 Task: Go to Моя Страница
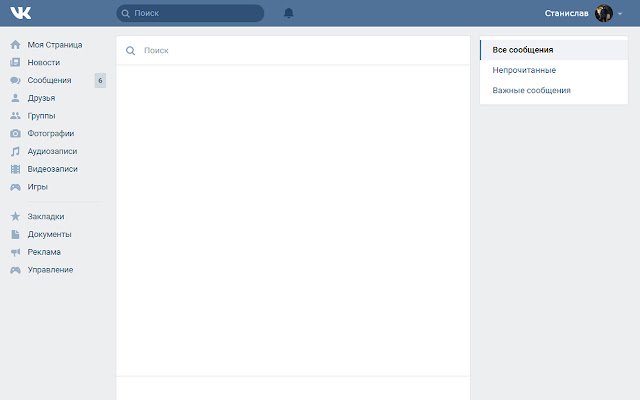click(55, 45)
